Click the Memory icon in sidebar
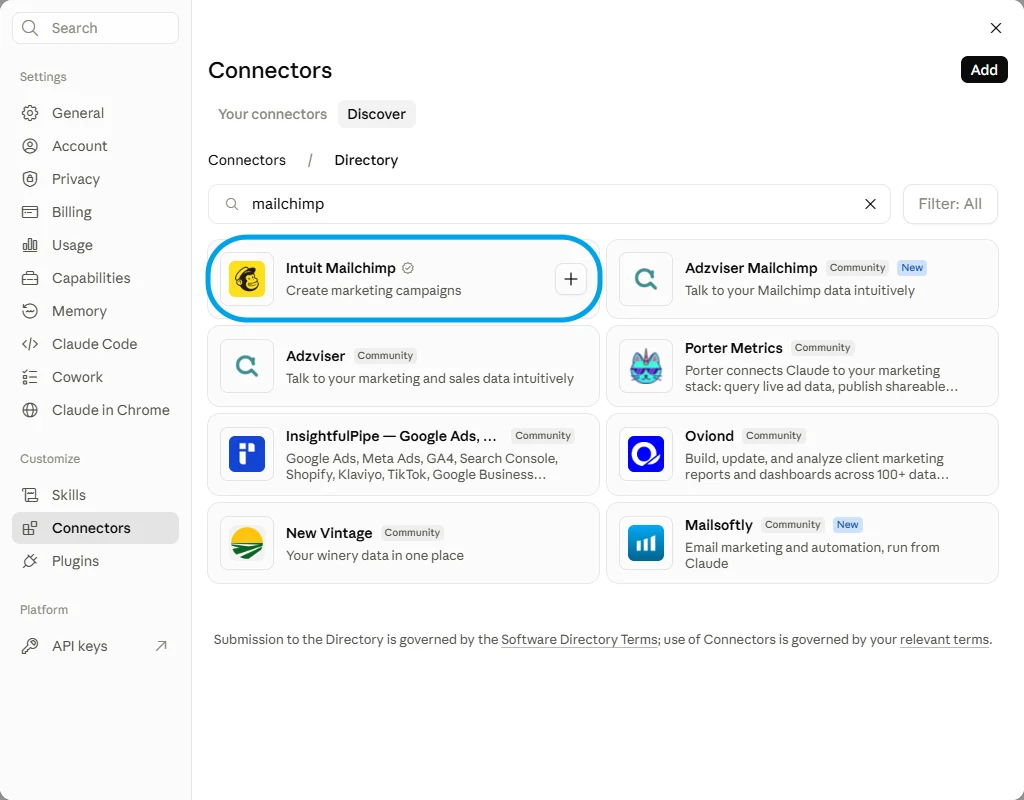The height and width of the screenshot is (800, 1024). pyautogui.click(x=30, y=311)
